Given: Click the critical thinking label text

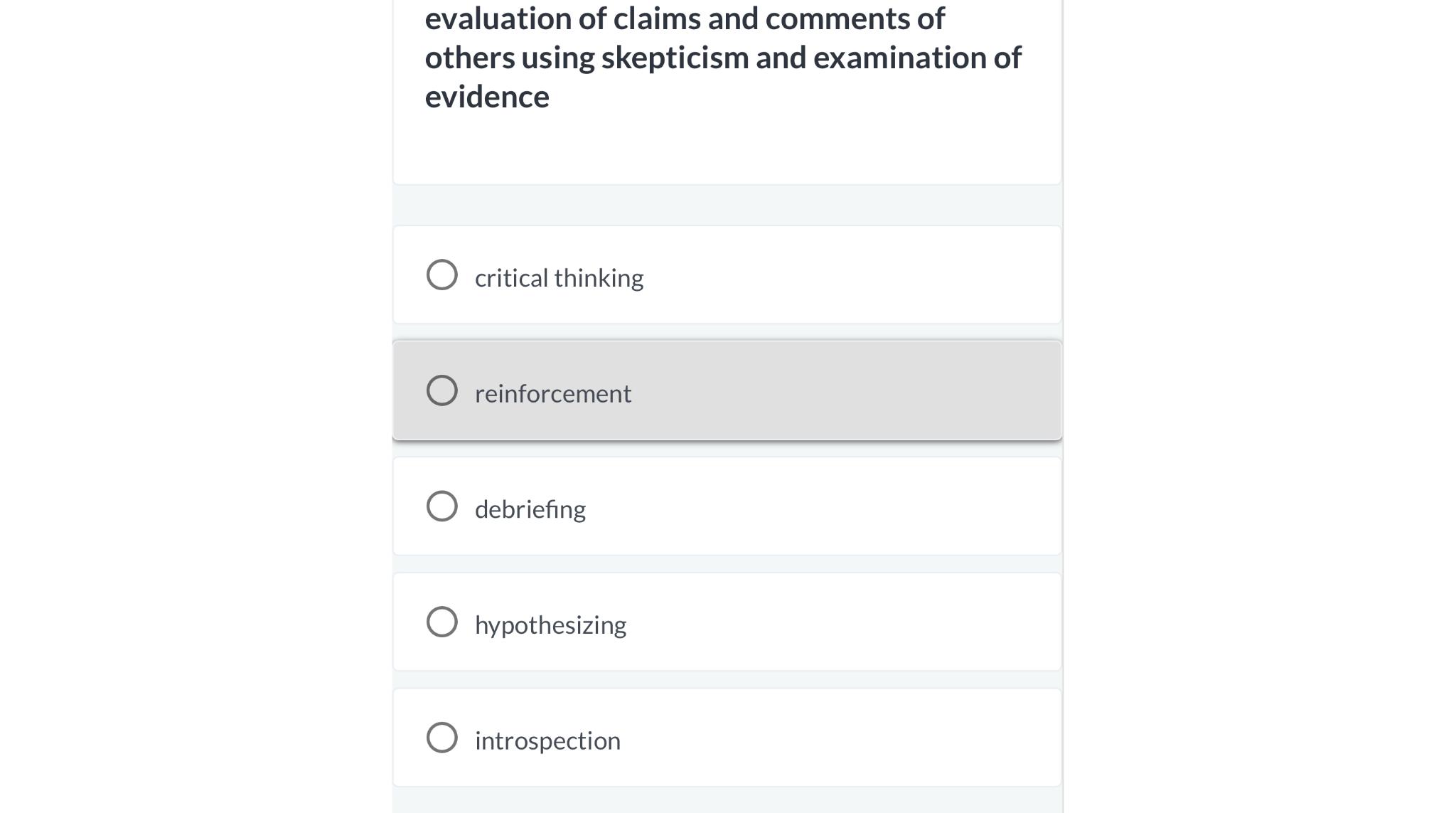Looking at the screenshot, I should click(x=559, y=277).
